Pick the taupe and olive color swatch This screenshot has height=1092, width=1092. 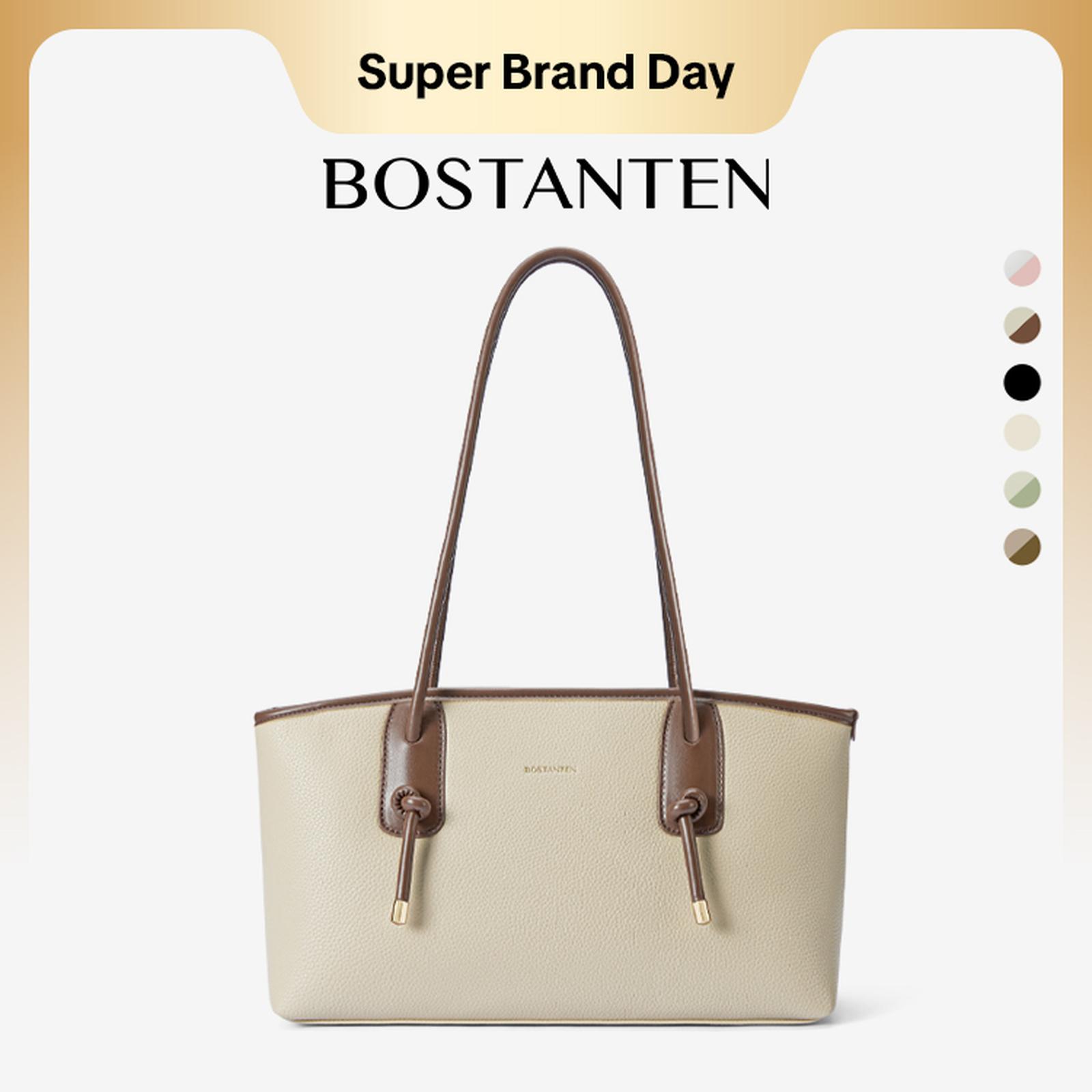pyautogui.click(x=1022, y=547)
